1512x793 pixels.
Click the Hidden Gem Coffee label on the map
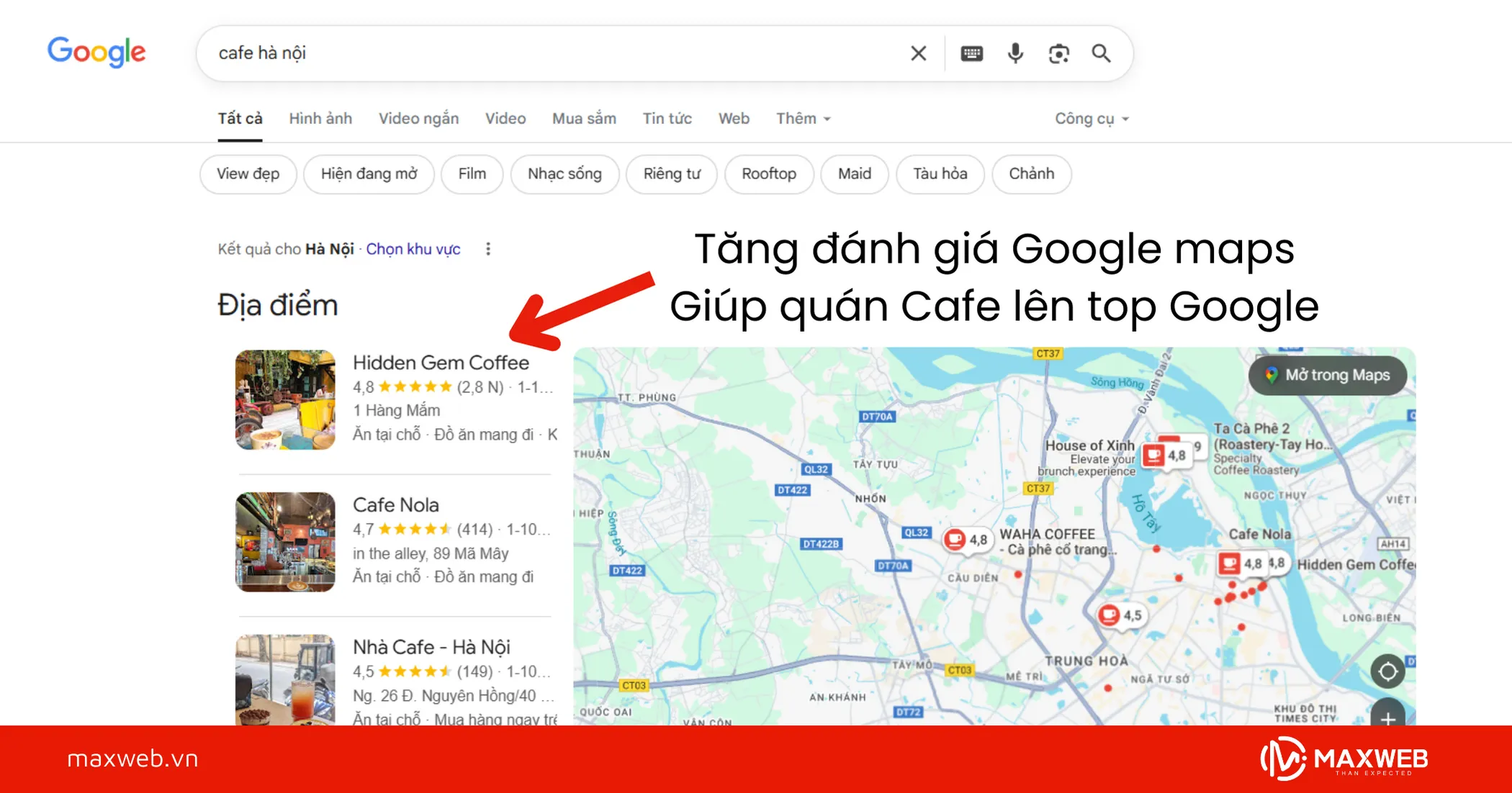1356,565
